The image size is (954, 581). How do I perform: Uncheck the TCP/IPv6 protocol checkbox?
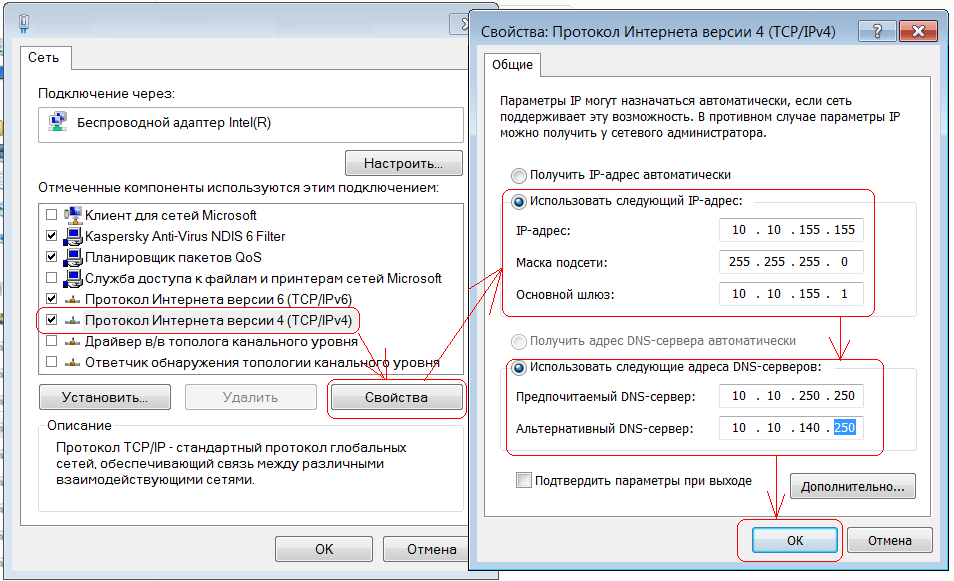click(52, 299)
